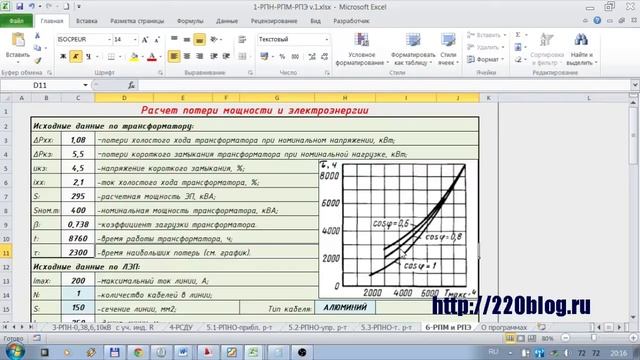Click the cell borders icon
Image resolution: width=640 pixels, height=360 pixels.
111,57
